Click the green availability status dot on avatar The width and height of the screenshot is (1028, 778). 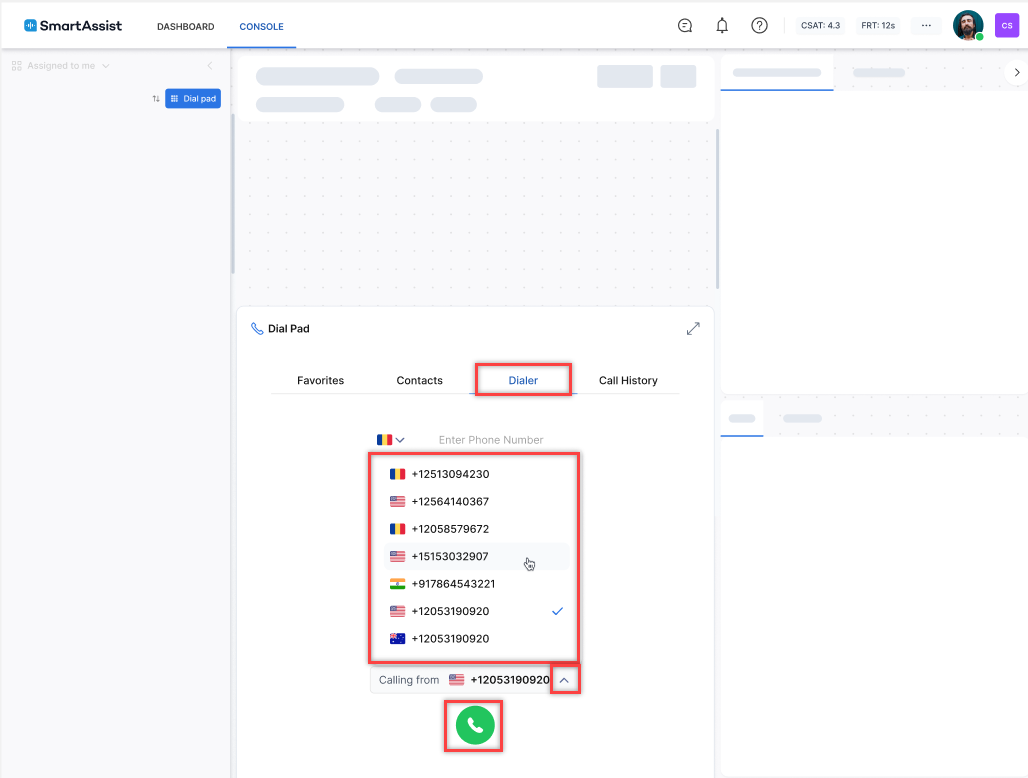[x=979, y=36]
